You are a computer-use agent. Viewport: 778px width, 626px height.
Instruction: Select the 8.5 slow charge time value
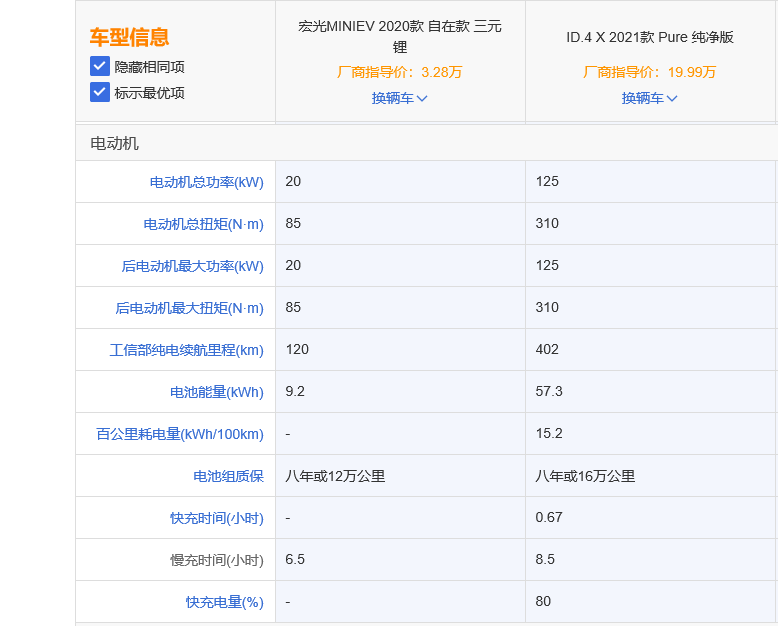[545, 560]
